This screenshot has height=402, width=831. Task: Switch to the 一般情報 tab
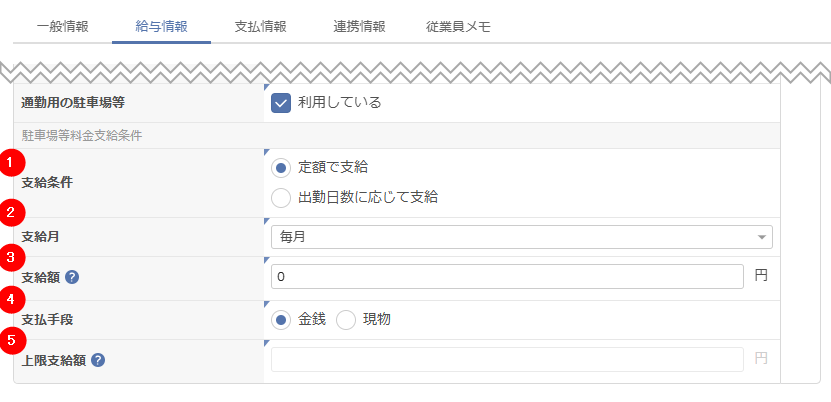click(x=62, y=26)
